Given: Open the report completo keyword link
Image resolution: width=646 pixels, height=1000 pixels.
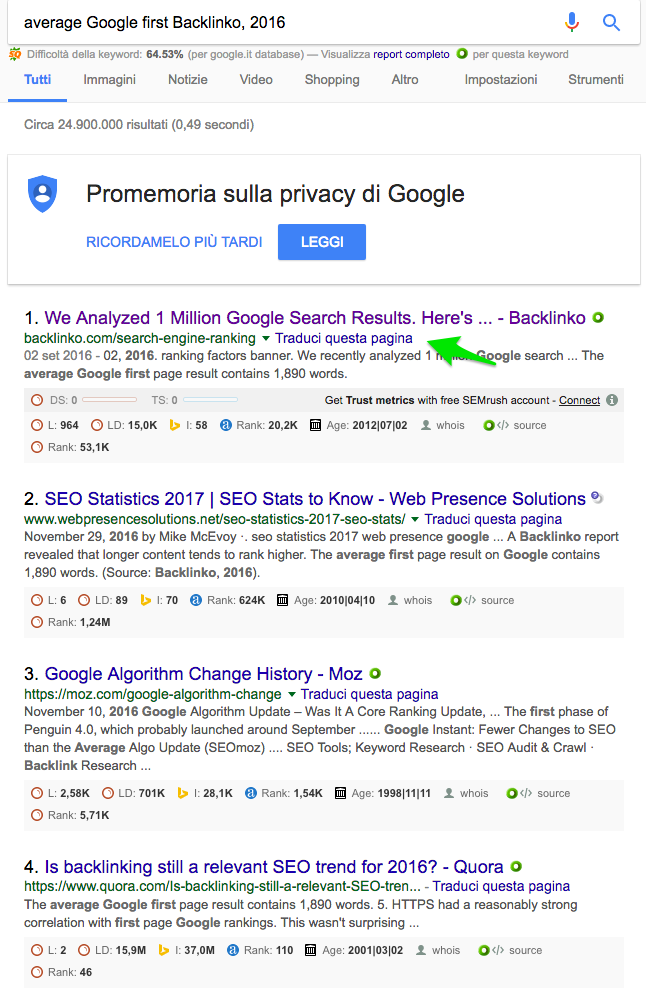Looking at the screenshot, I should pyautogui.click(x=411, y=54).
